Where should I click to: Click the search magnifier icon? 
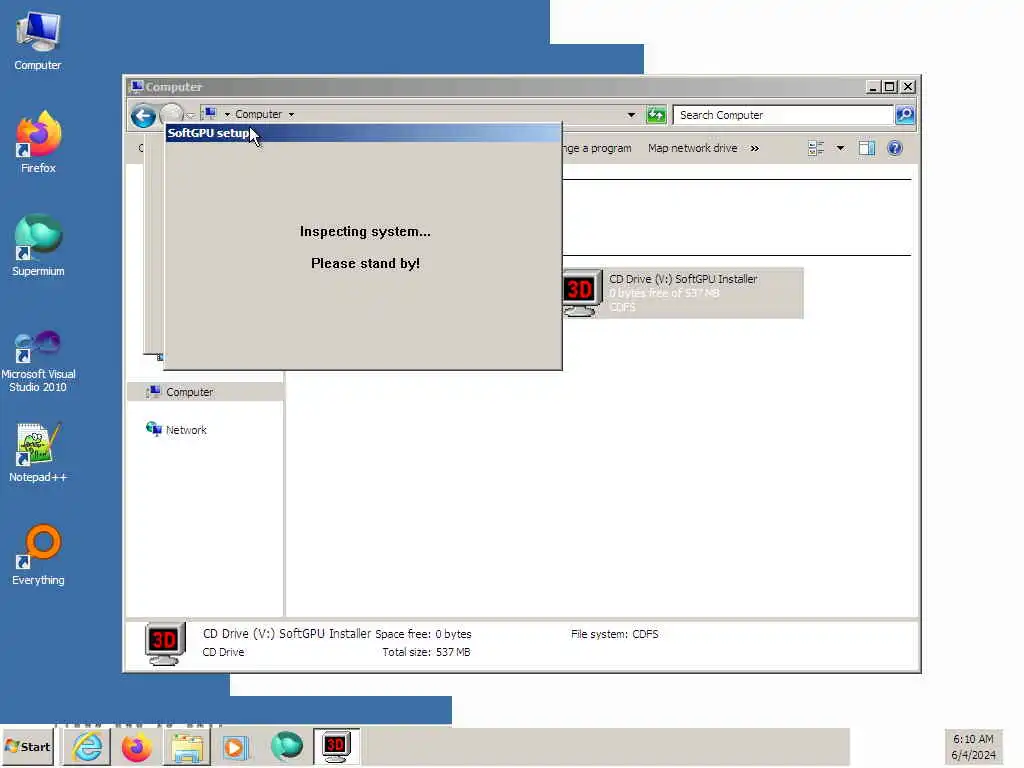click(x=904, y=115)
